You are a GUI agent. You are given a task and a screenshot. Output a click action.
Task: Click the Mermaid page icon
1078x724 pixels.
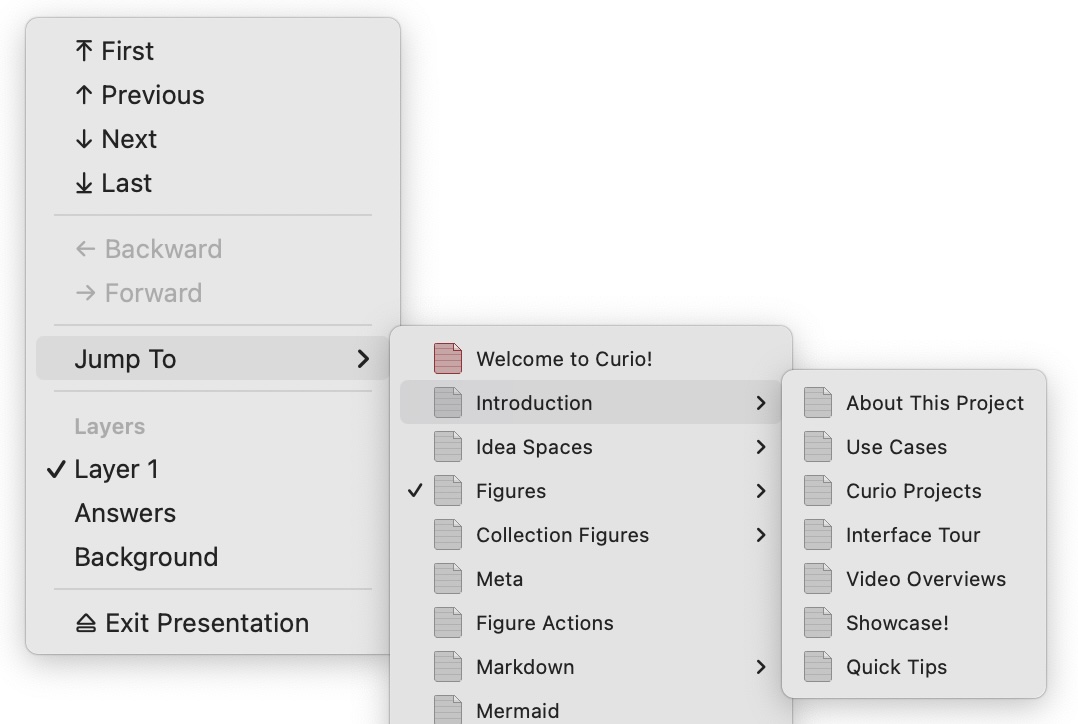(448, 710)
